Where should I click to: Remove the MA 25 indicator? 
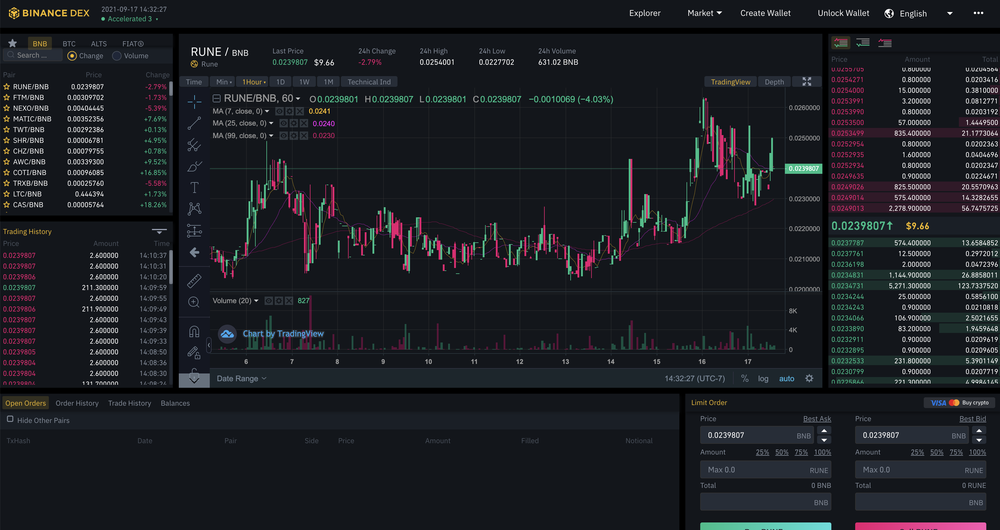[x=304, y=123]
